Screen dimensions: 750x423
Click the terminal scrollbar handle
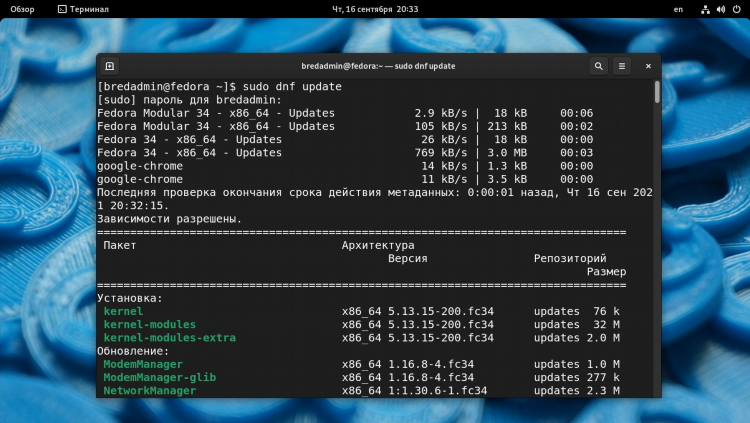657,91
